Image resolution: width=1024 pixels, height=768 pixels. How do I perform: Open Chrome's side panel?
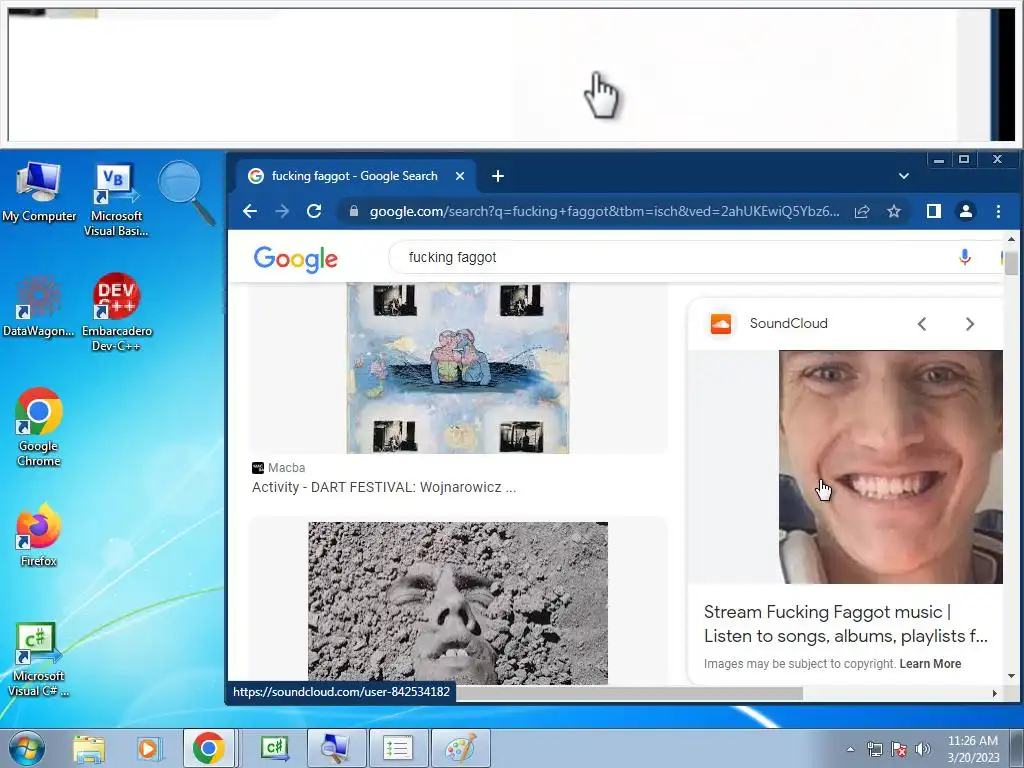point(934,211)
